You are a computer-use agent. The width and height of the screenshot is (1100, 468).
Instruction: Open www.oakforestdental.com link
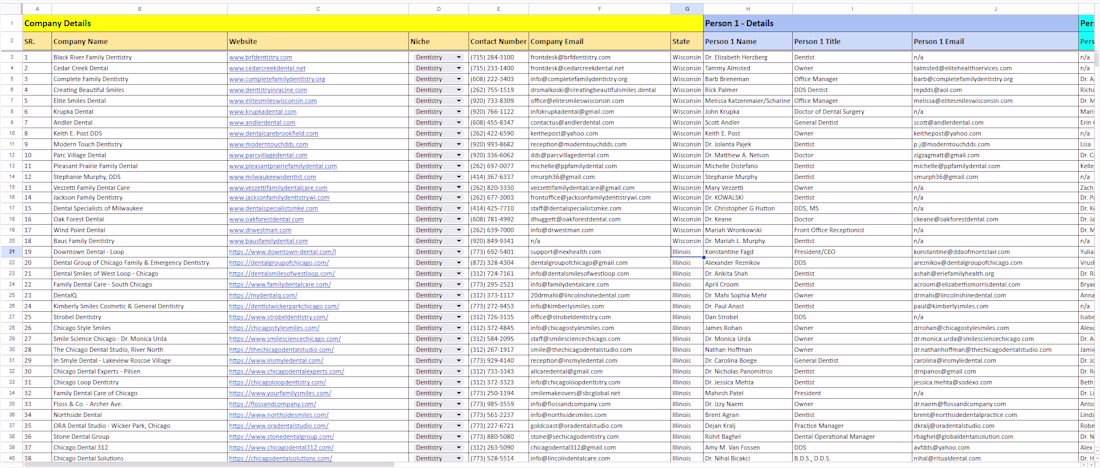click(x=267, y=219)
